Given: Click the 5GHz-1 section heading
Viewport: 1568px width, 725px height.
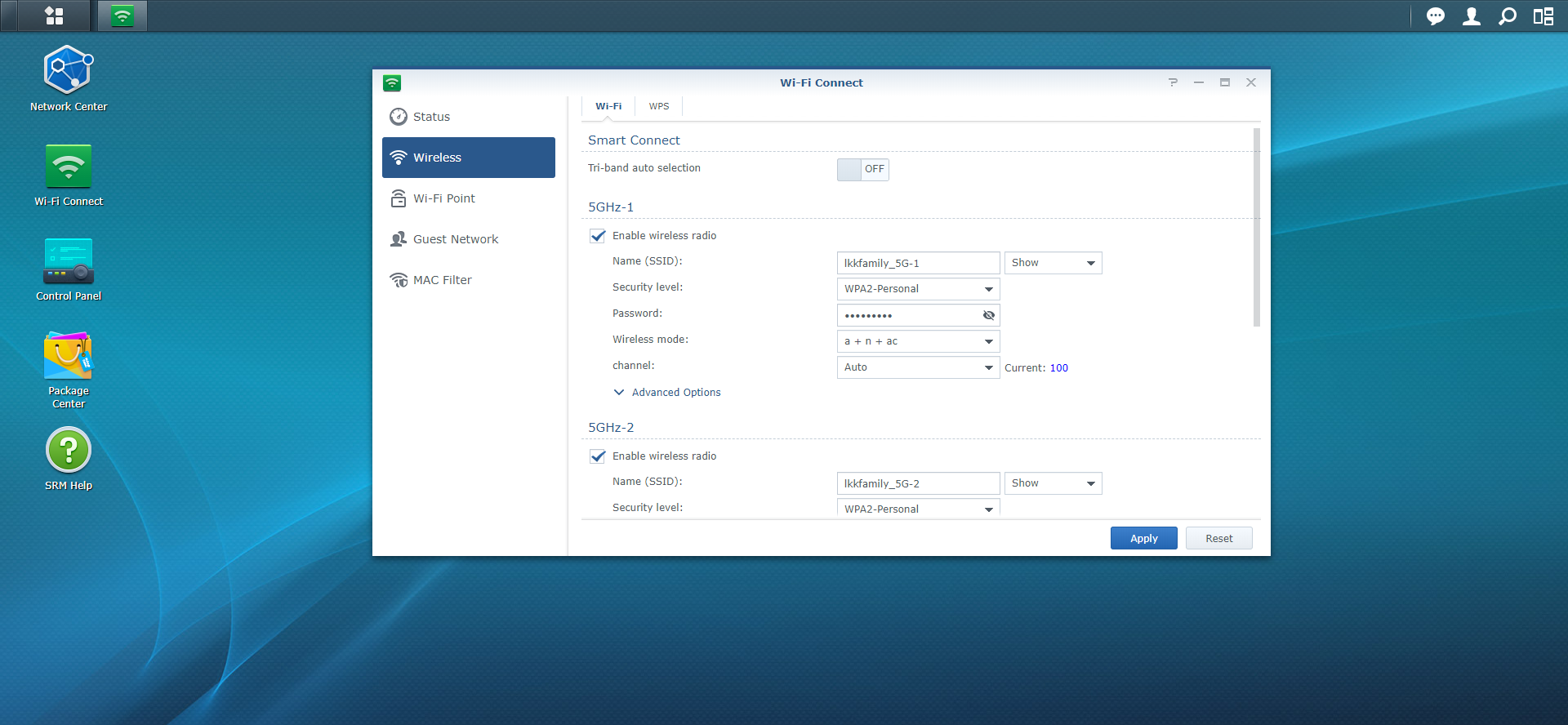Looking at the screenshot, I should (611, 207).
